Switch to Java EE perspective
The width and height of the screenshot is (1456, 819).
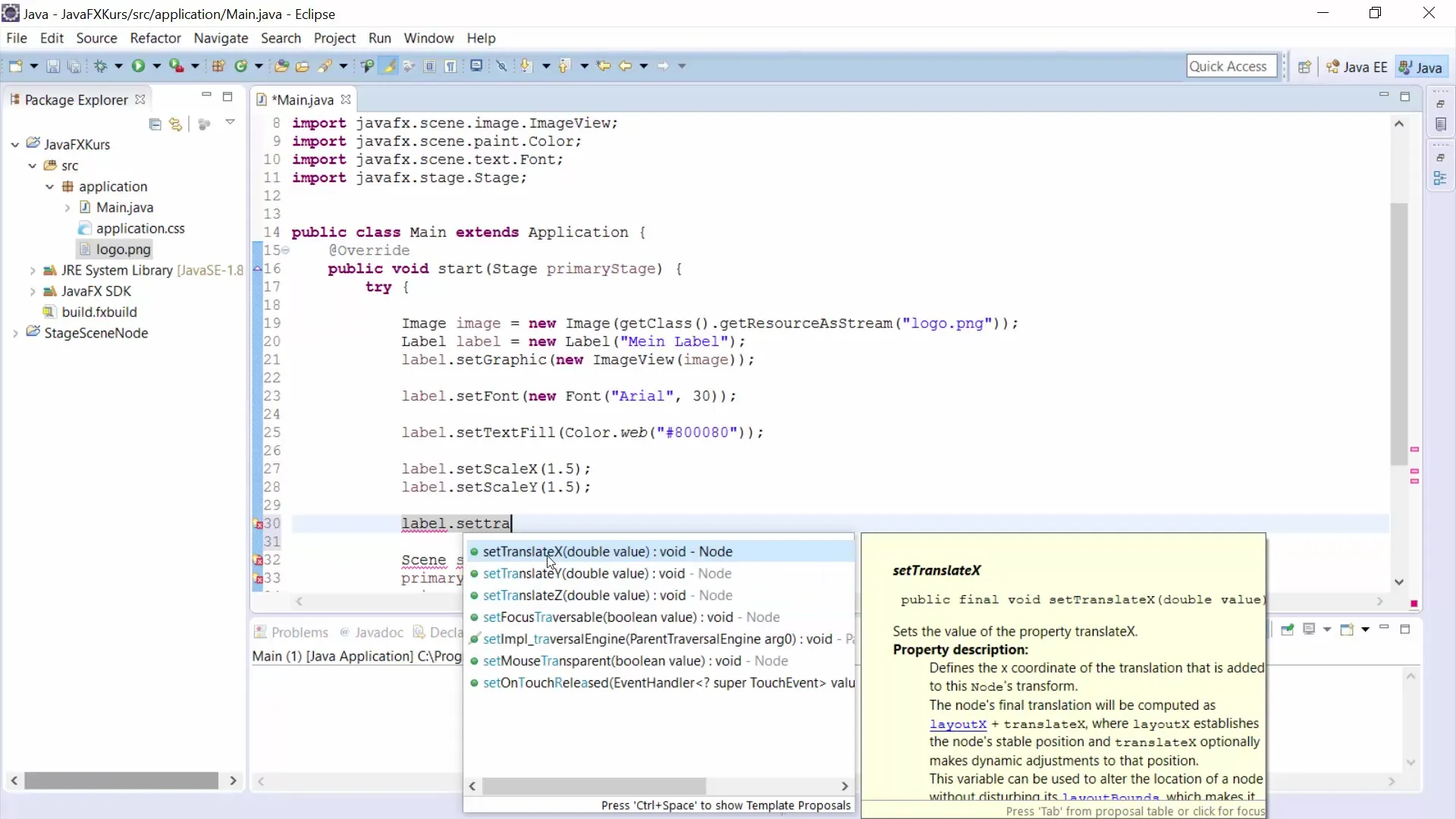[x=1357, y=67]
